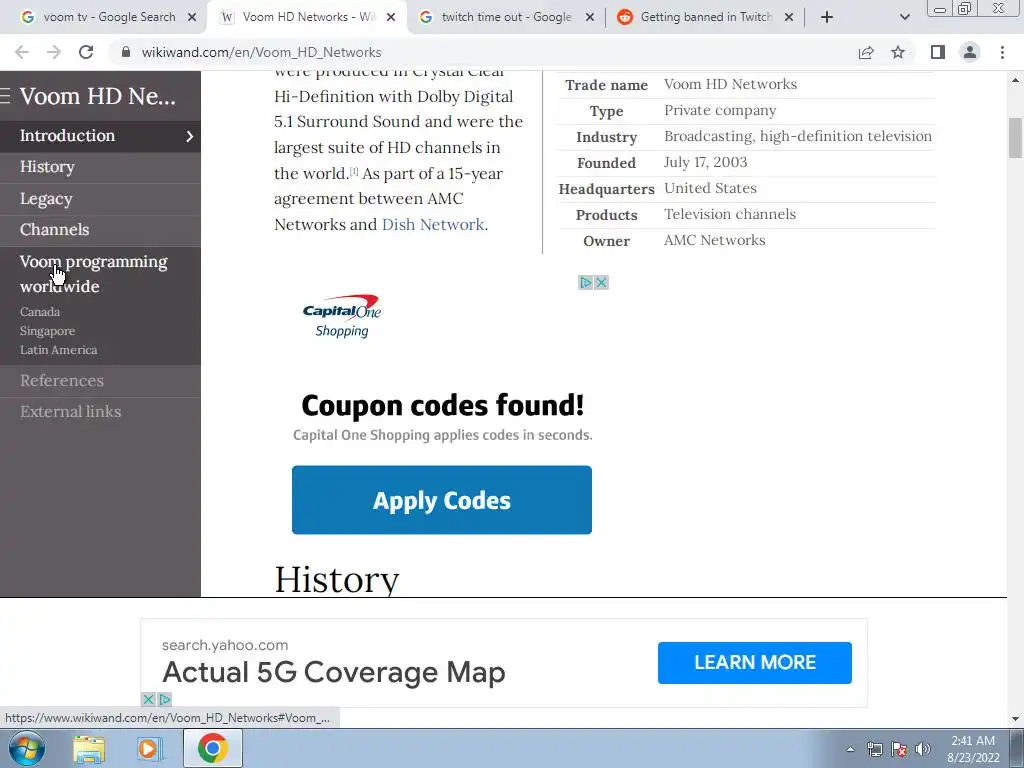Go to the Latin America subsection

point(58,350)
